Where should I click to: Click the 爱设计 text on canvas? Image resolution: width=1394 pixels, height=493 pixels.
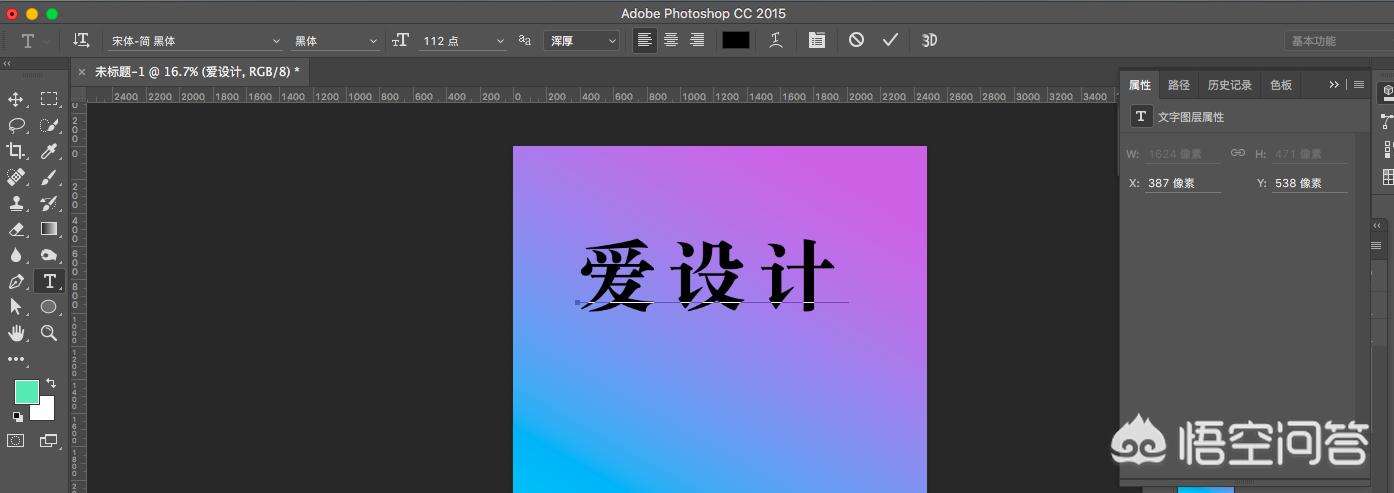pos(706,276)
